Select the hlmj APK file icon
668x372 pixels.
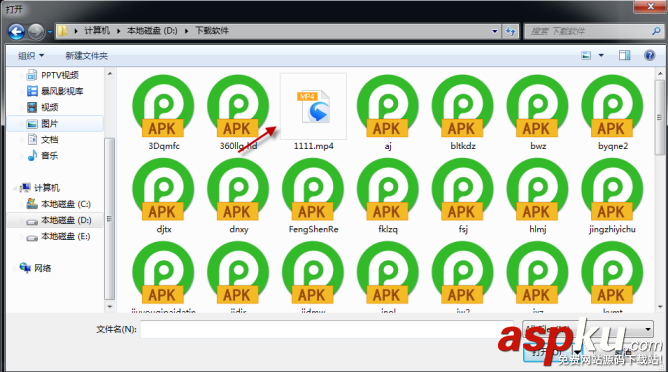pos(538,189)
